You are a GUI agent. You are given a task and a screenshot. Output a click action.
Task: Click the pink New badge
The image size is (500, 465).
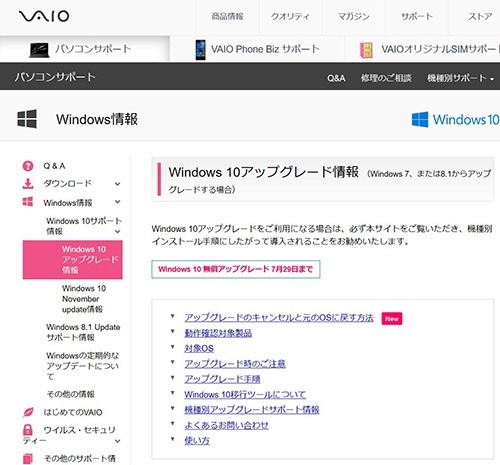pos(392,319)
